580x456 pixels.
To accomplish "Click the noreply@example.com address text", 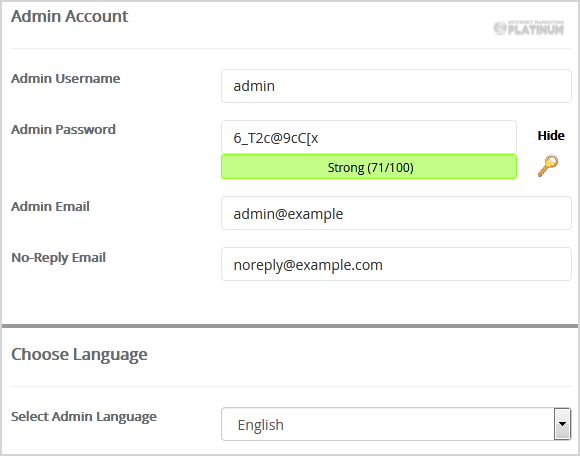I will point(308,265).
